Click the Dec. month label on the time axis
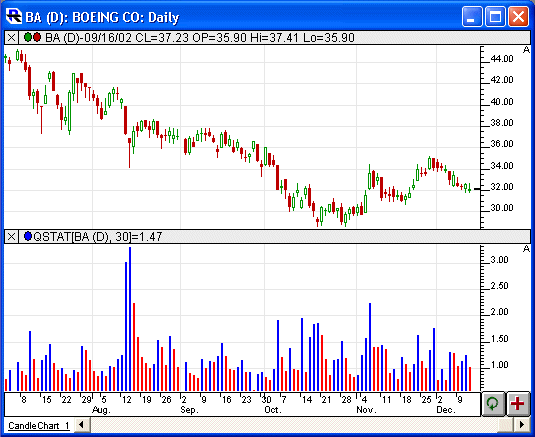 coord(446,410)
